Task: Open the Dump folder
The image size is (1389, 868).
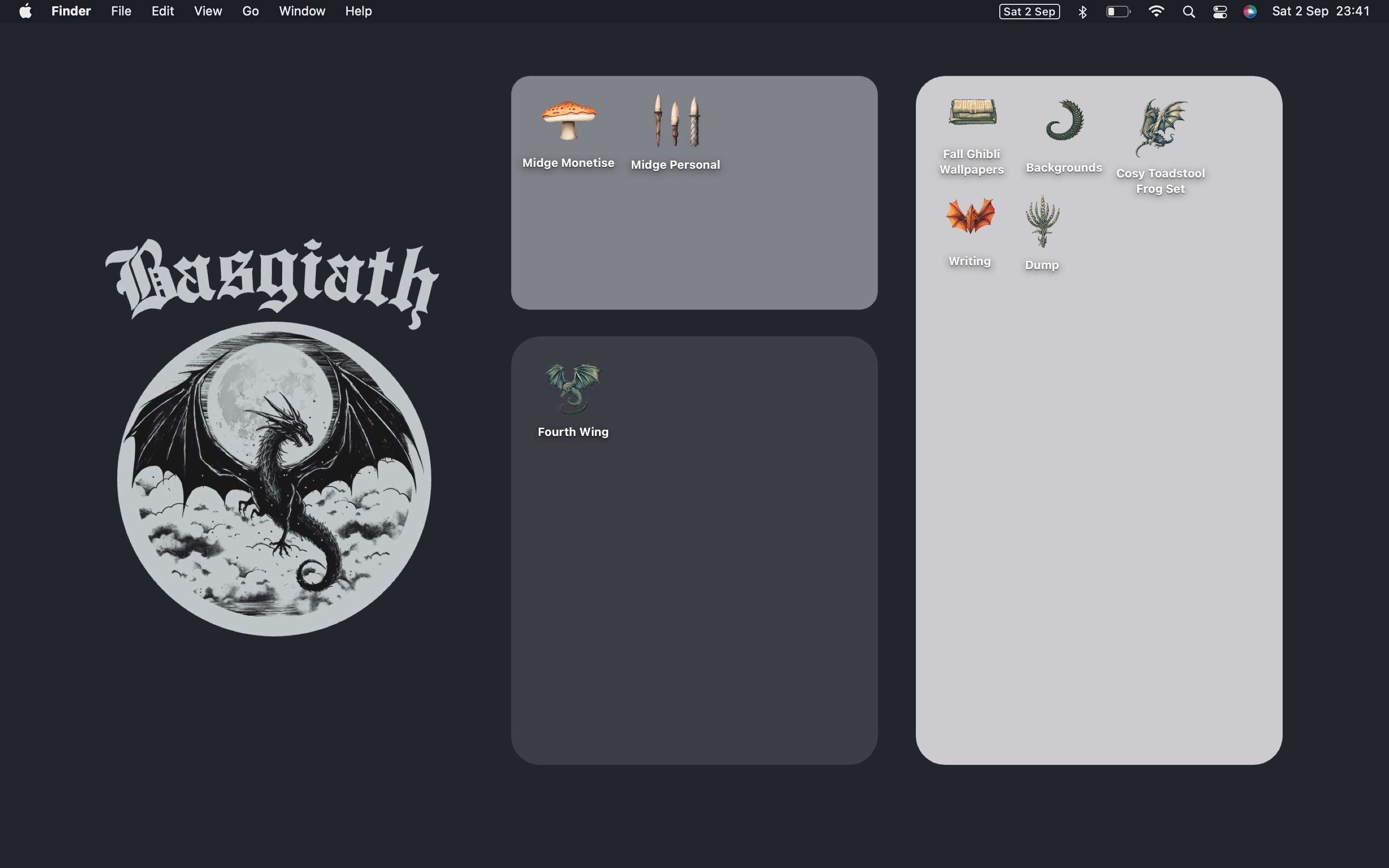Action: coord(1041,224)
